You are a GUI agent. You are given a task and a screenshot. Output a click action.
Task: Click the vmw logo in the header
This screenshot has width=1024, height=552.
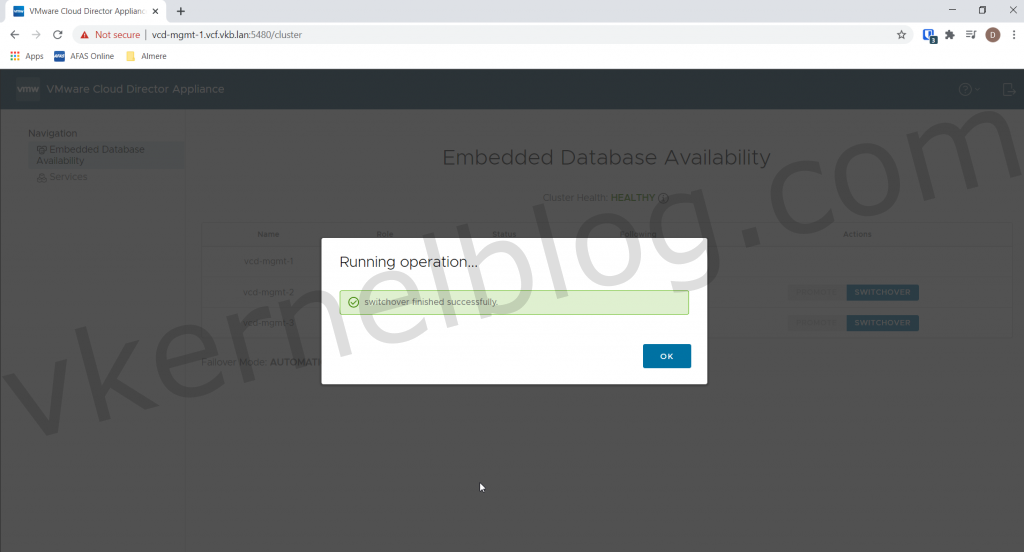27,89
